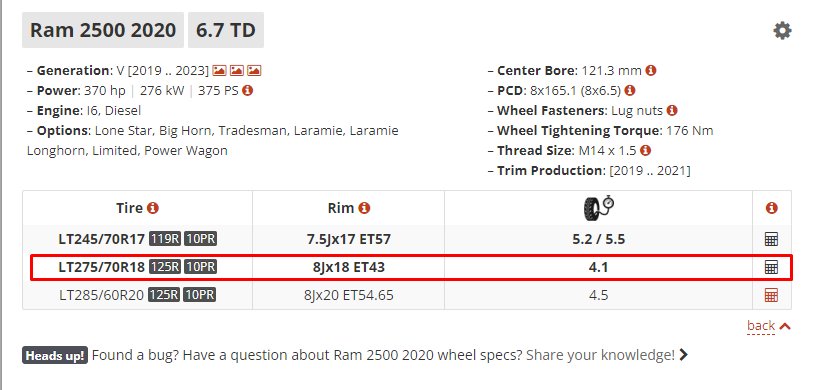
Task: Open the settings gear icon
Action: [782, 31]
